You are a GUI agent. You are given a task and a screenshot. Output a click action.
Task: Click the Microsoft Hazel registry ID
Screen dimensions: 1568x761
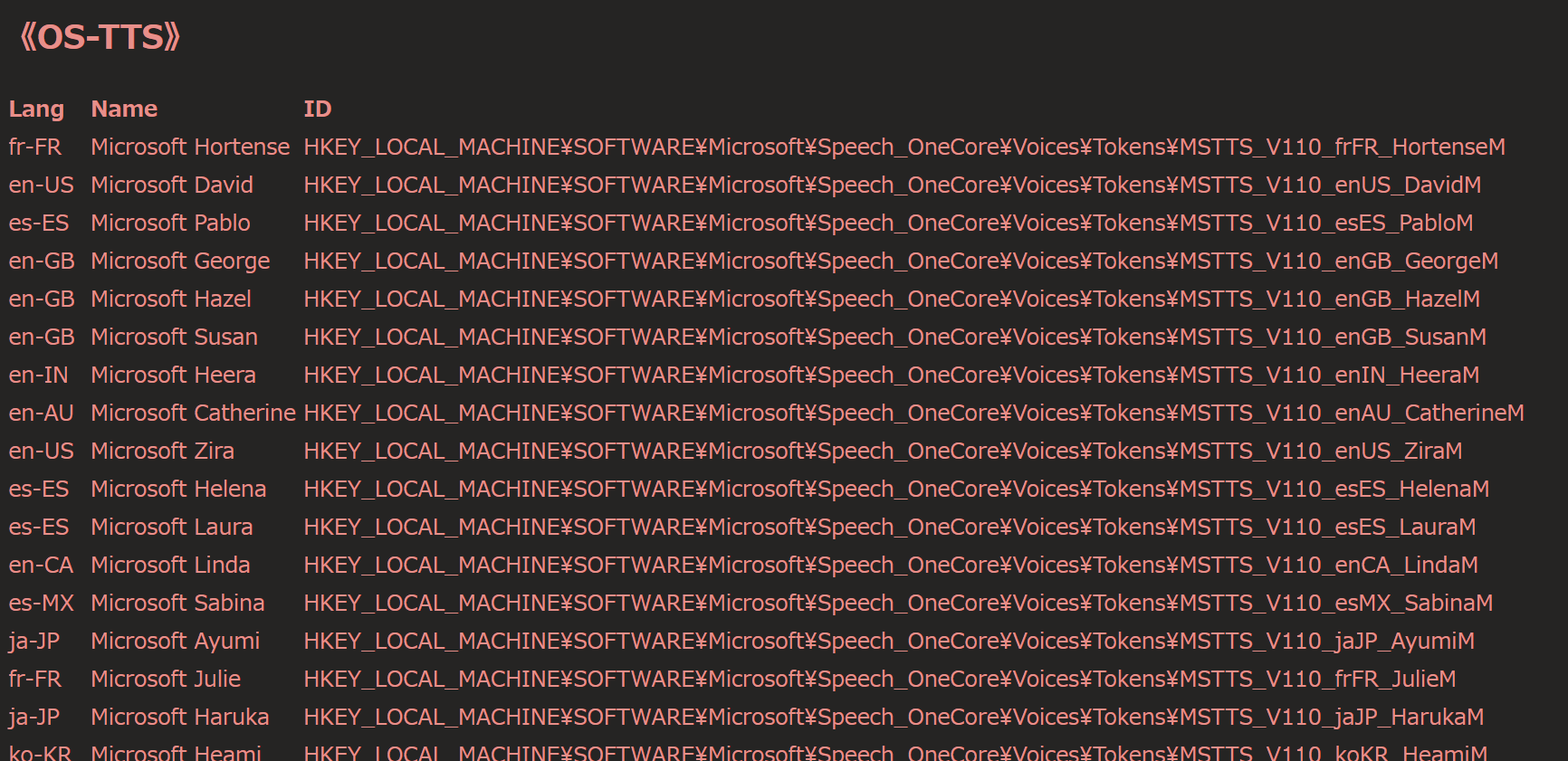coord(892,300)
